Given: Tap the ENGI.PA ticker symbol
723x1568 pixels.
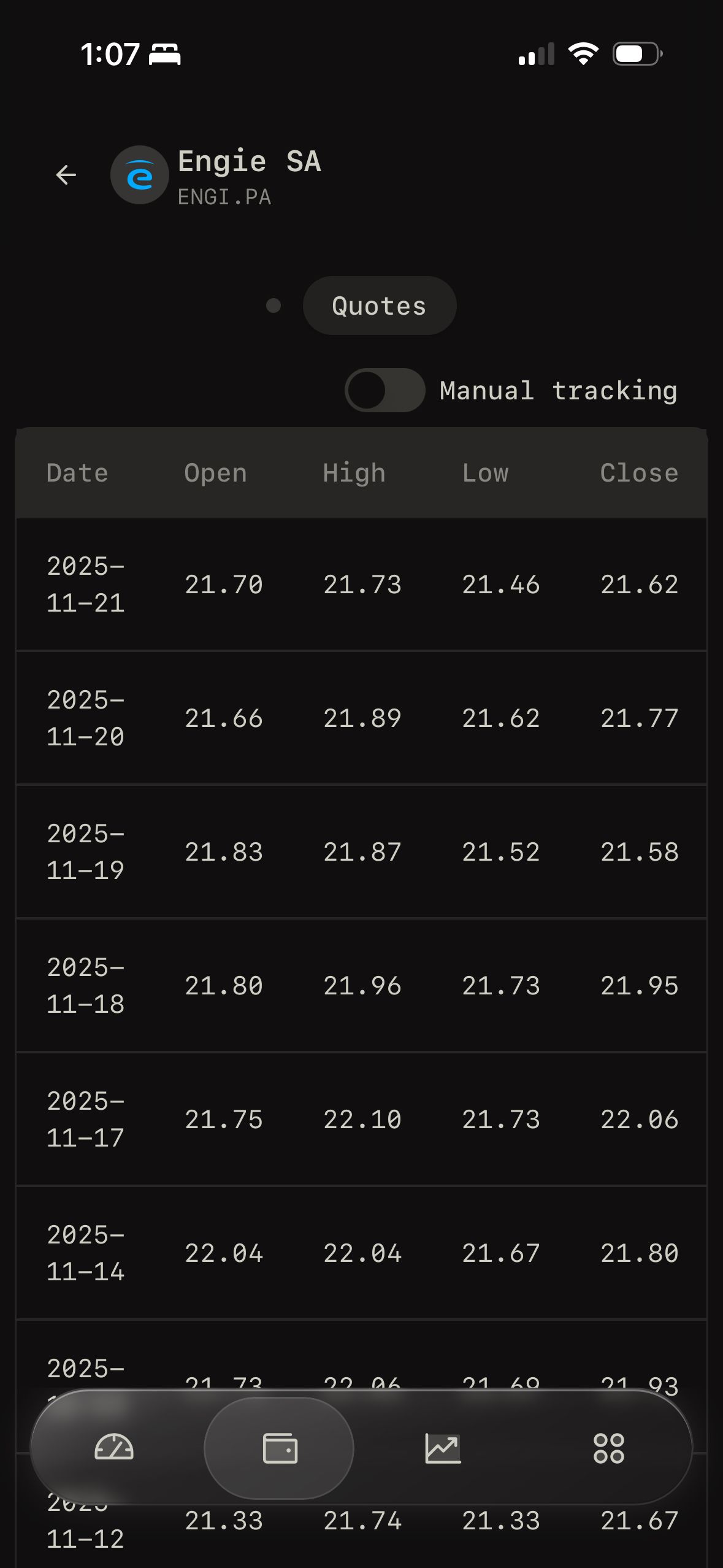Looking at the screenshot, I should pos(224,198).
